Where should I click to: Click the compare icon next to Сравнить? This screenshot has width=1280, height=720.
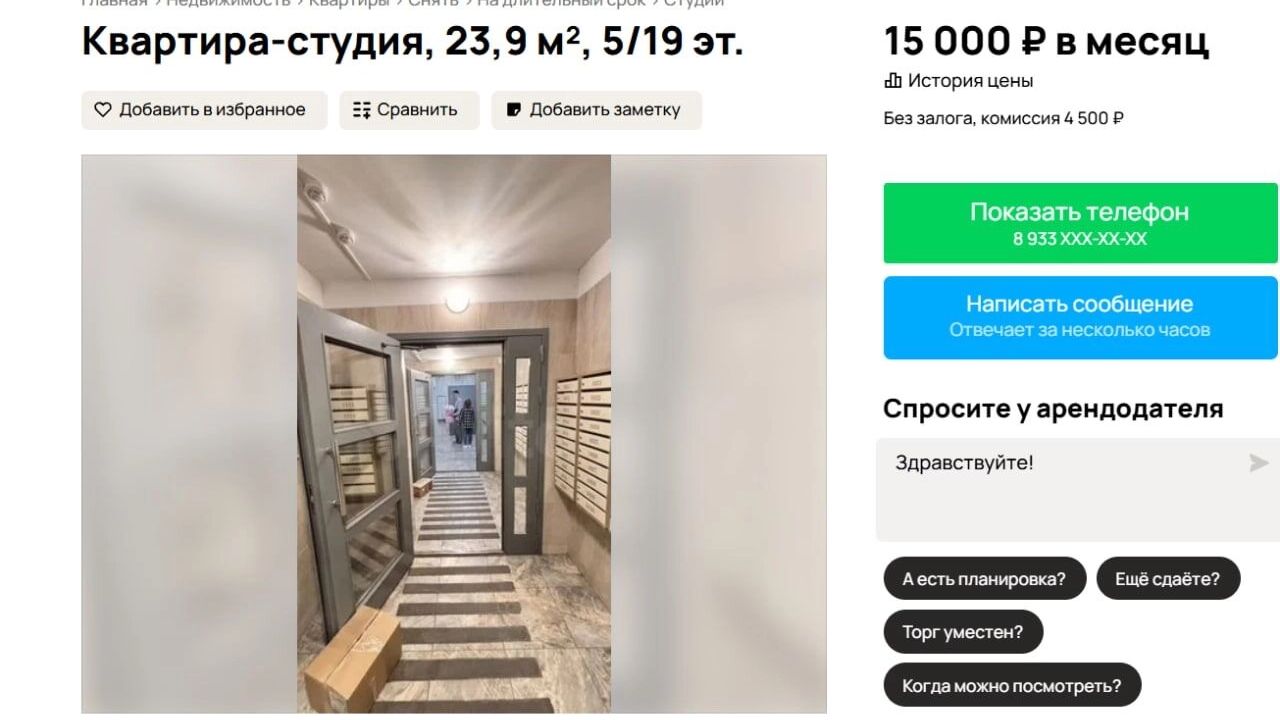[x=362, y=110]
